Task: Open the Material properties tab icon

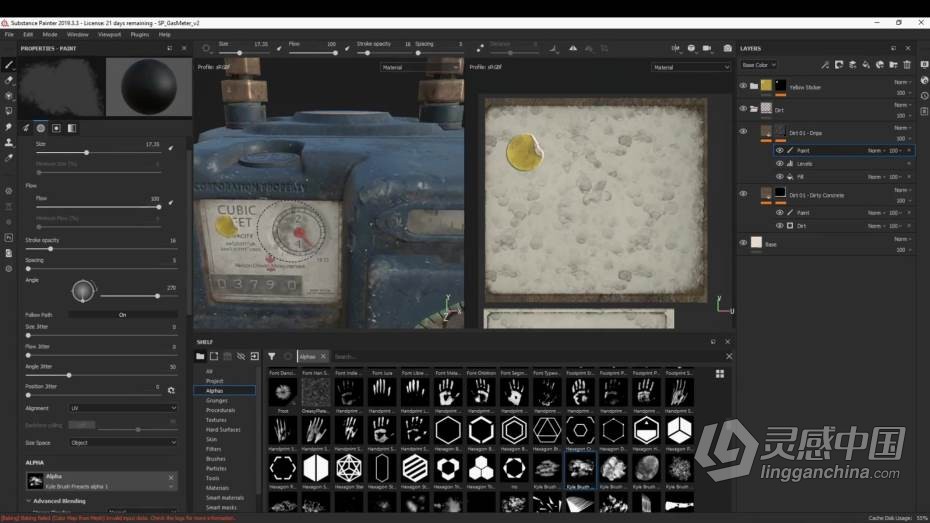Action: (72, 128)
